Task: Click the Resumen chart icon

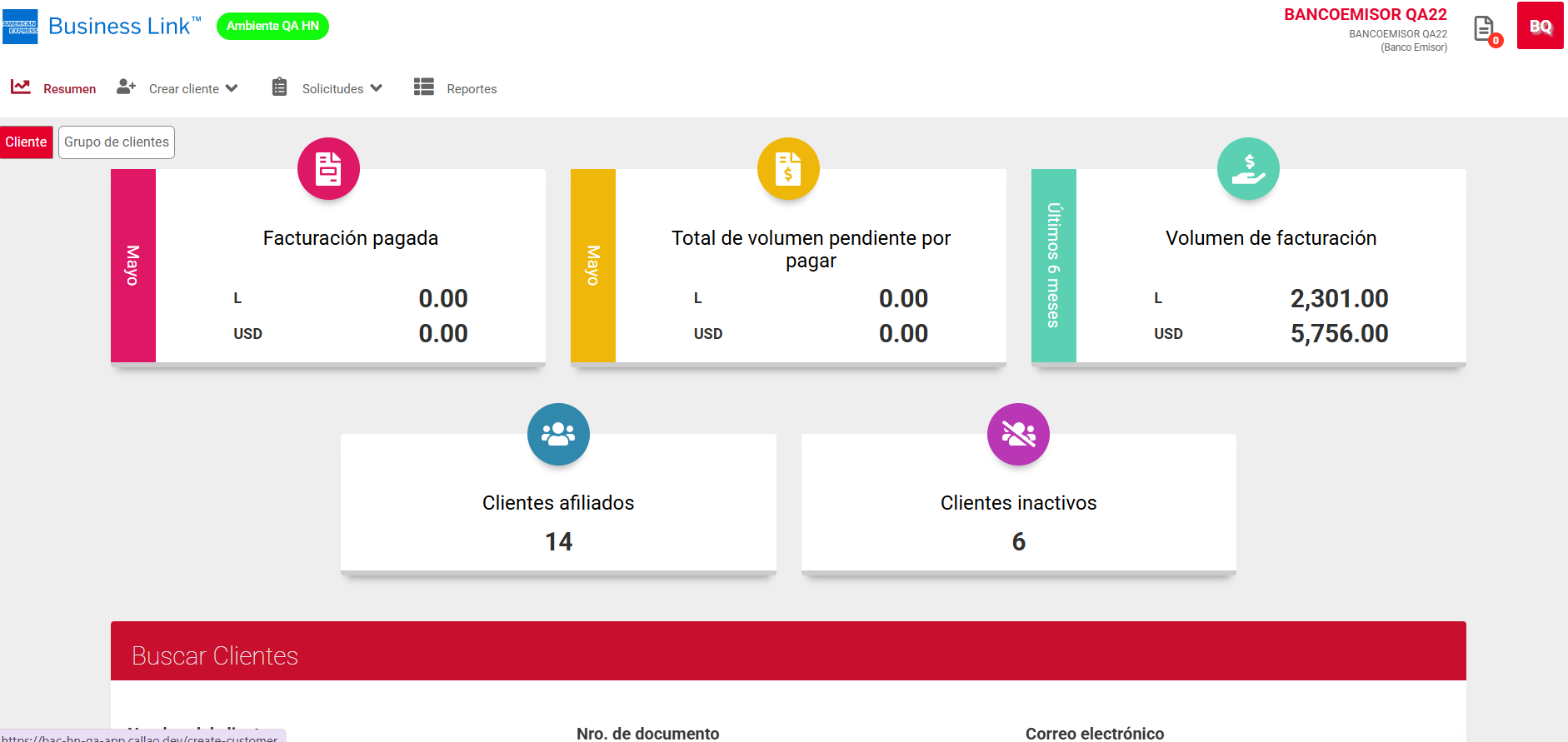Action: tap(21, 87)
